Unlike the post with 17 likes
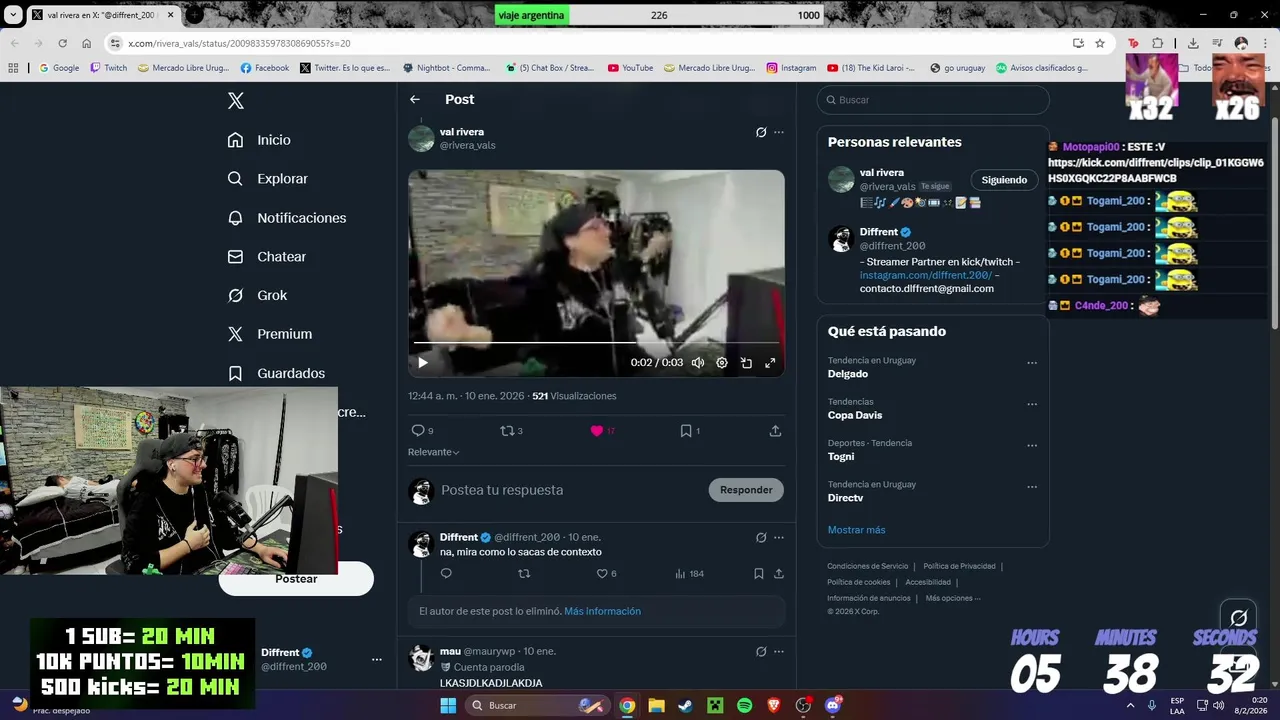Viewport: 1280px width, 720px height. 602,431
